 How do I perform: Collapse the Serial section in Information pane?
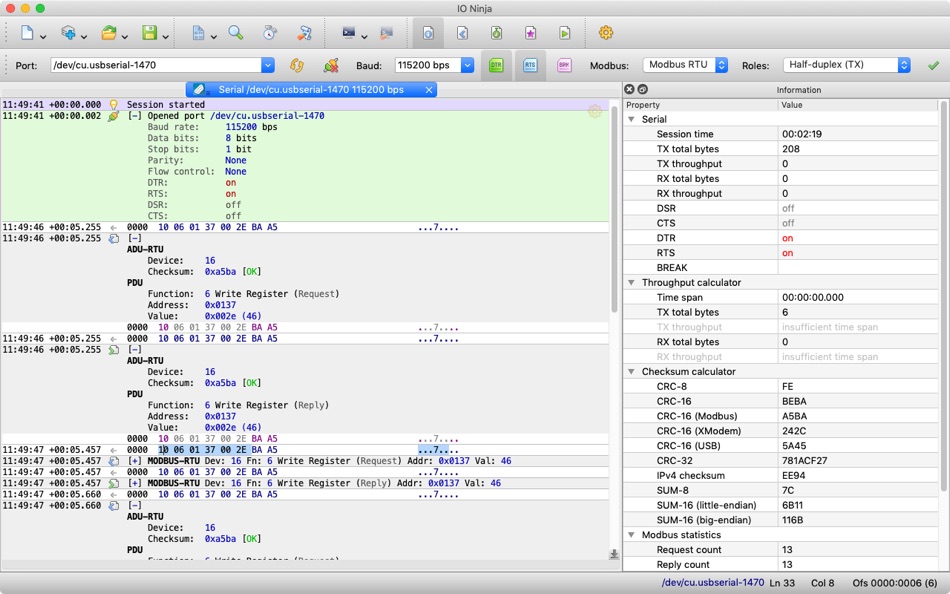point(631,119)
